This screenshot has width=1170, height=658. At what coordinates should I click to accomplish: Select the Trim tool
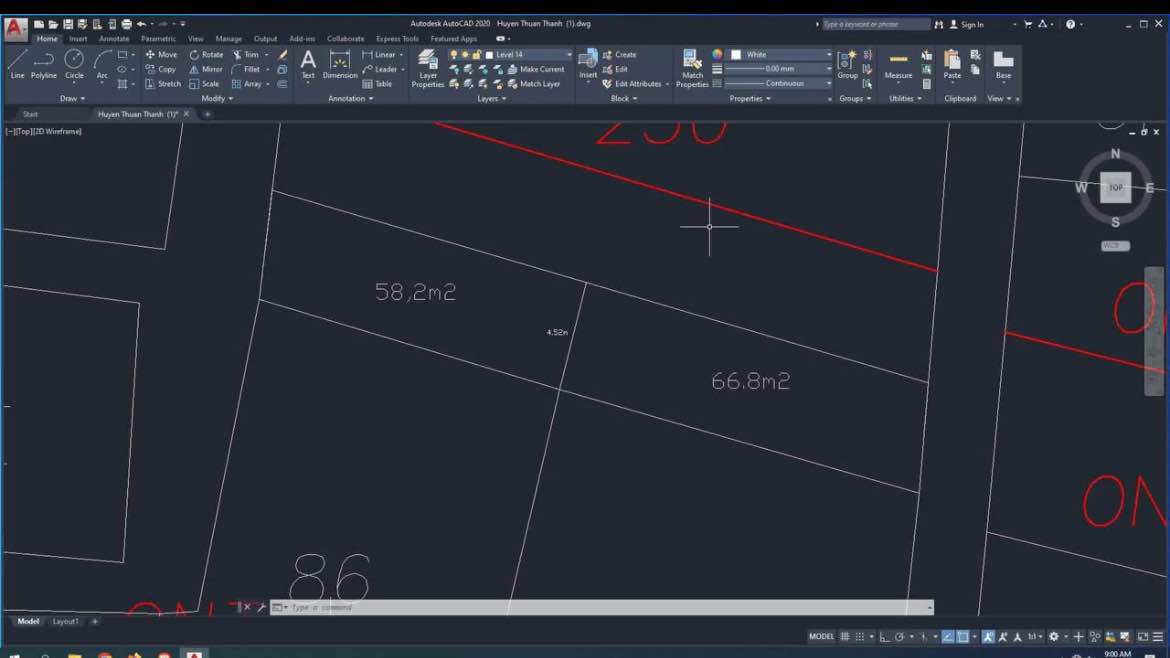coord(249,55)
